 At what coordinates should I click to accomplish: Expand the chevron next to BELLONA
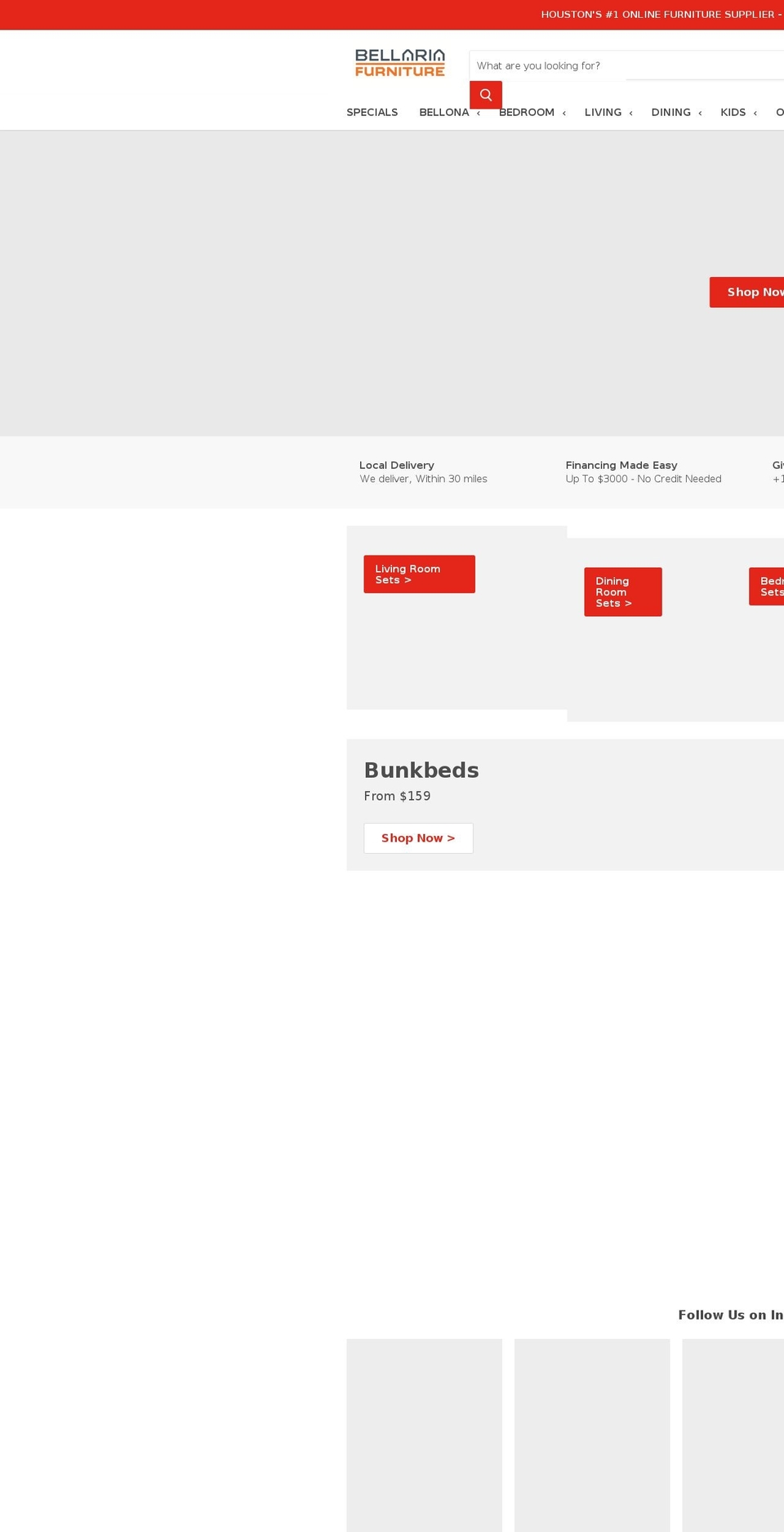pyautogui.click(x=479, y=114)
